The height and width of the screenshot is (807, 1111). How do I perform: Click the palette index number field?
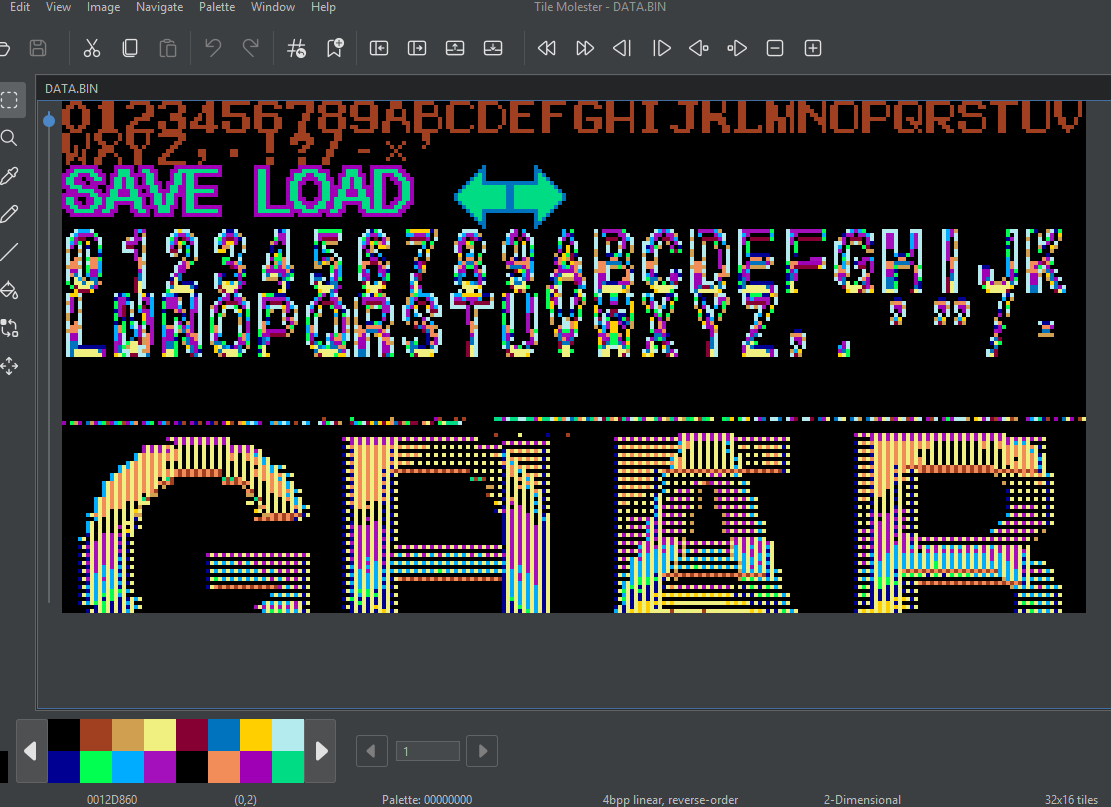click(x=427, y=751)
